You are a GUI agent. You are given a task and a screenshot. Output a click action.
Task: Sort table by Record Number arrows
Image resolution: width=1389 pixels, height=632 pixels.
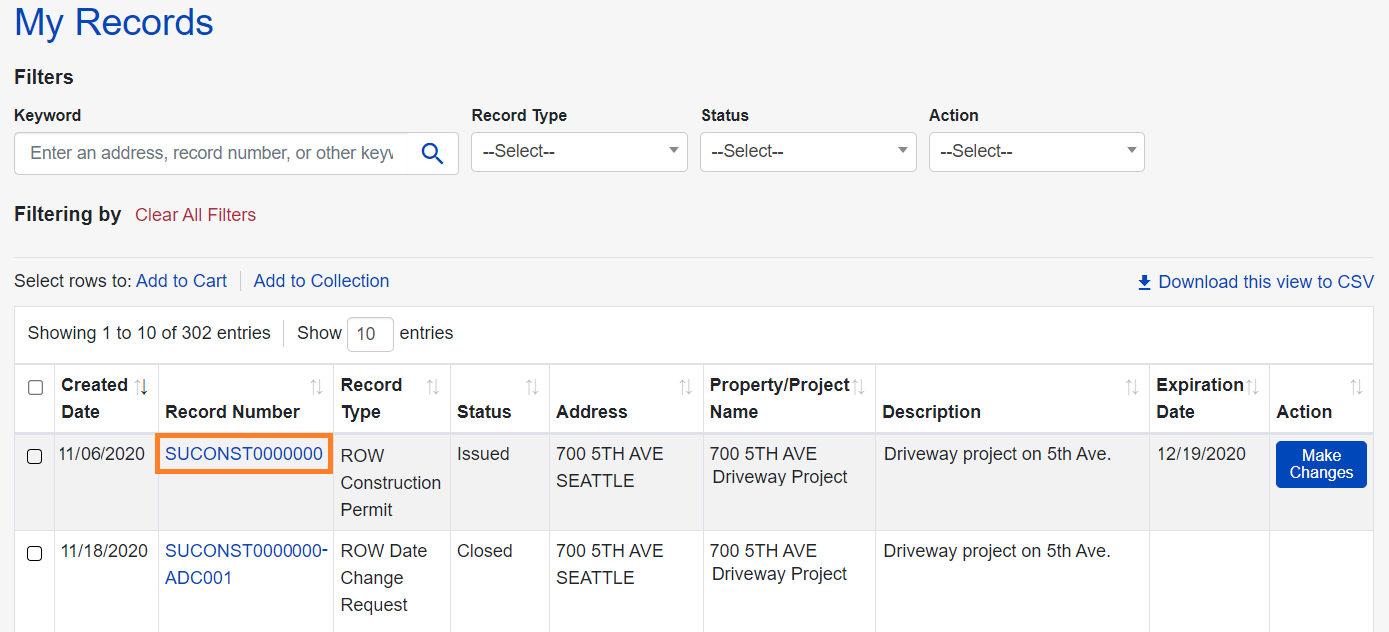(316, 386)
